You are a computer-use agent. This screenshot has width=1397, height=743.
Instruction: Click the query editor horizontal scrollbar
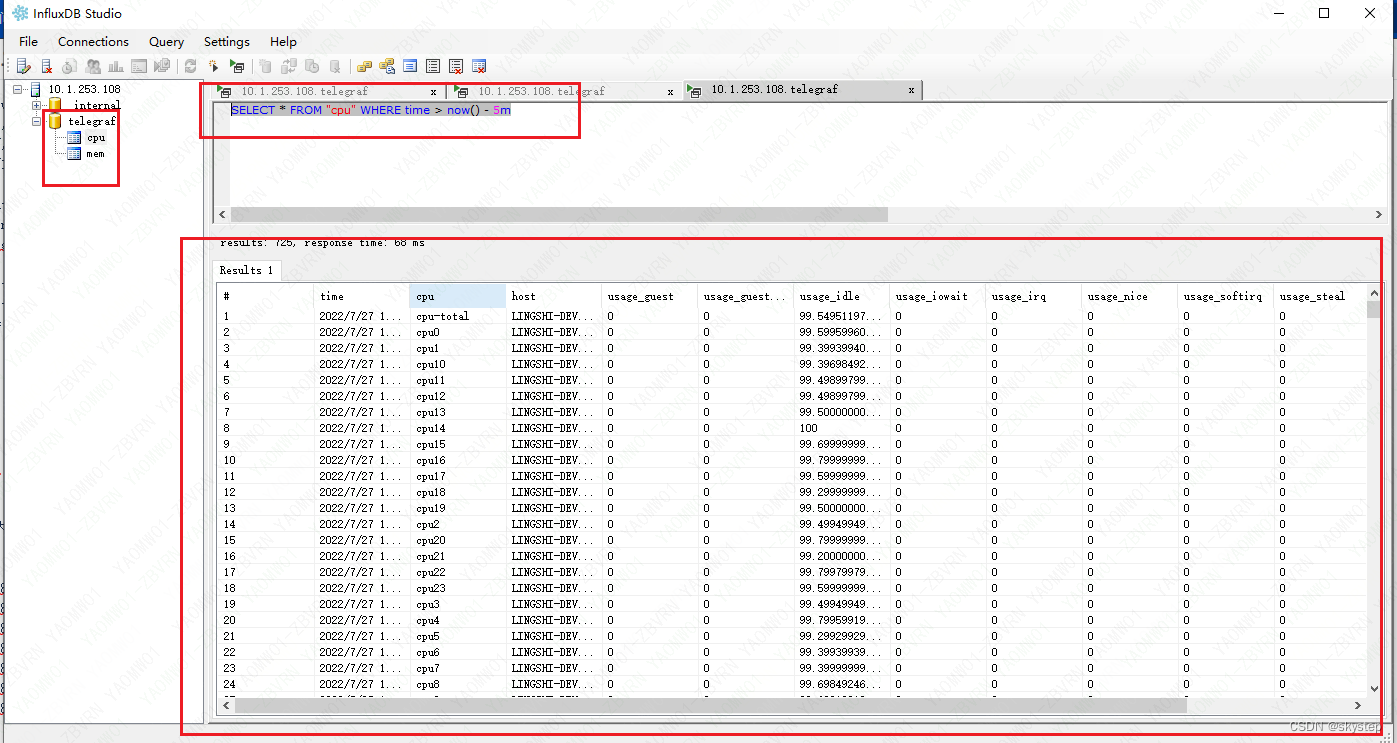click(560, 214)
